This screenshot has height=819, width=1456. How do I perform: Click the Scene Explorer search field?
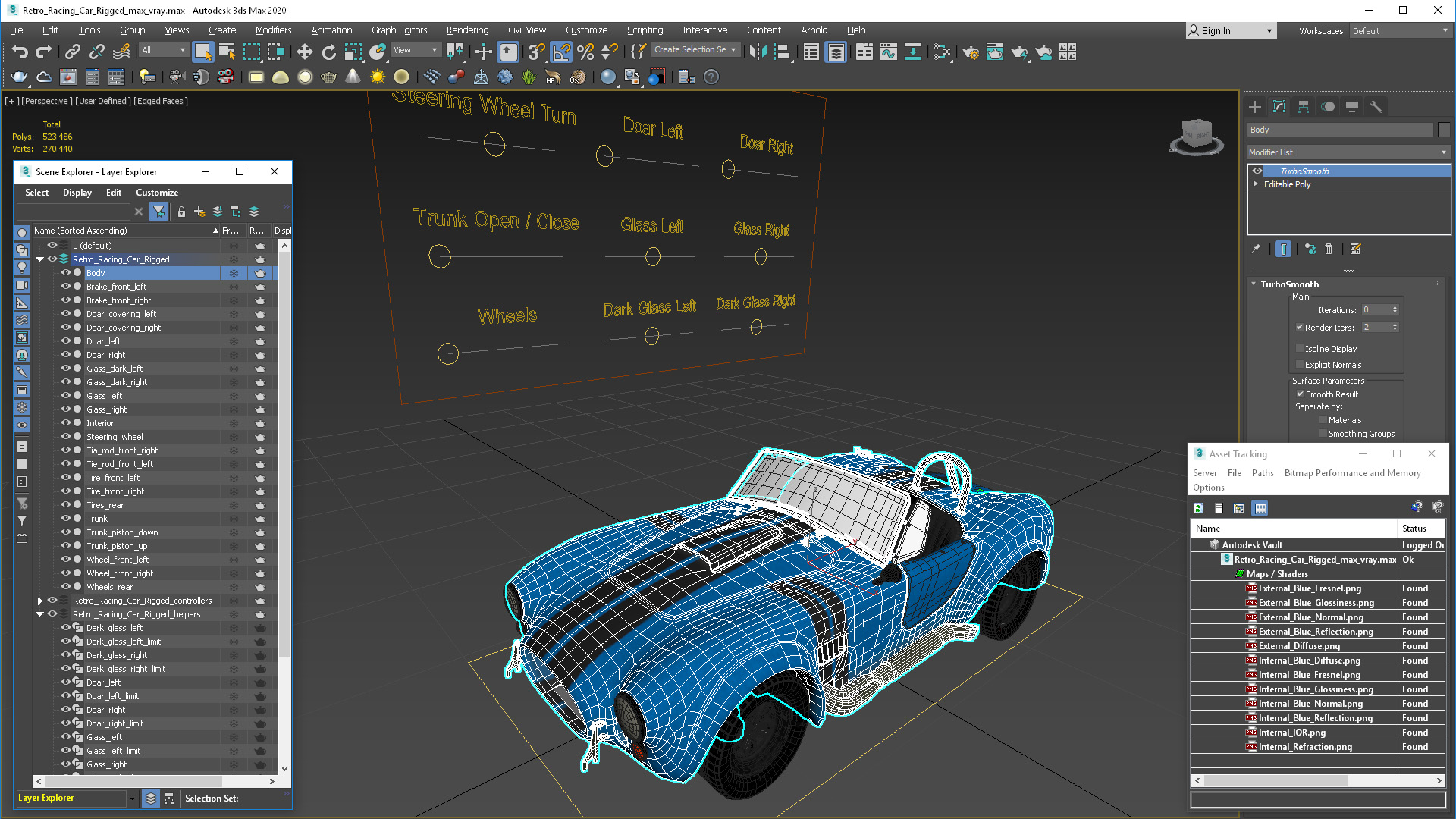[74, 212]
